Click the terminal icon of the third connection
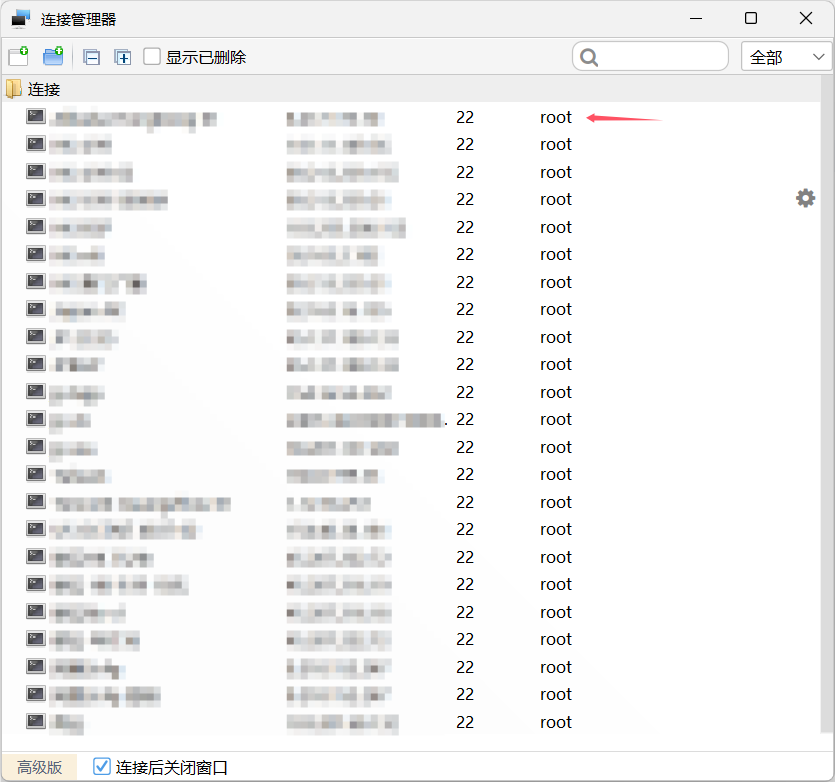This screenshot has height=782, width=835. pos(35,170)
